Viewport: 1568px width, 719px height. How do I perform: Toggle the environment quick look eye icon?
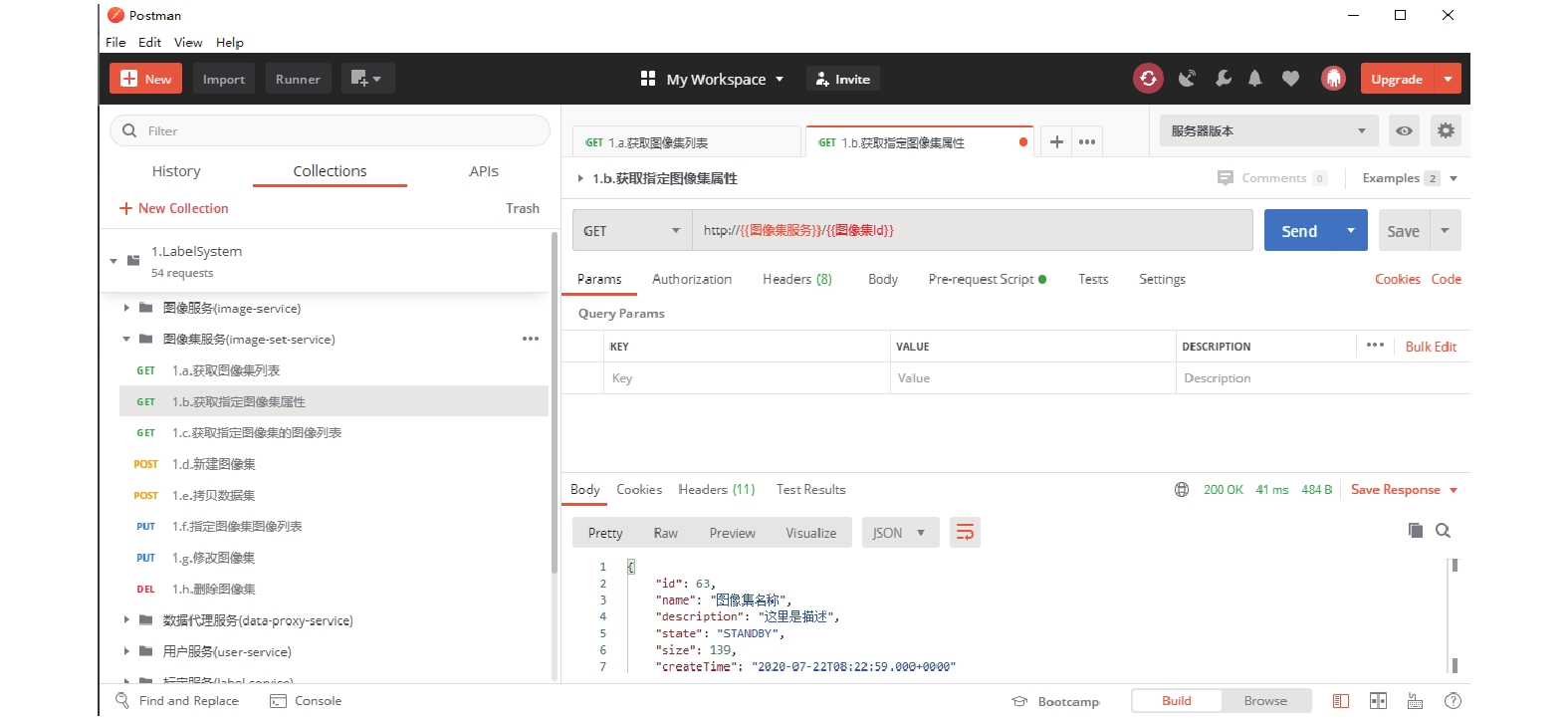tap(1404, 130)
